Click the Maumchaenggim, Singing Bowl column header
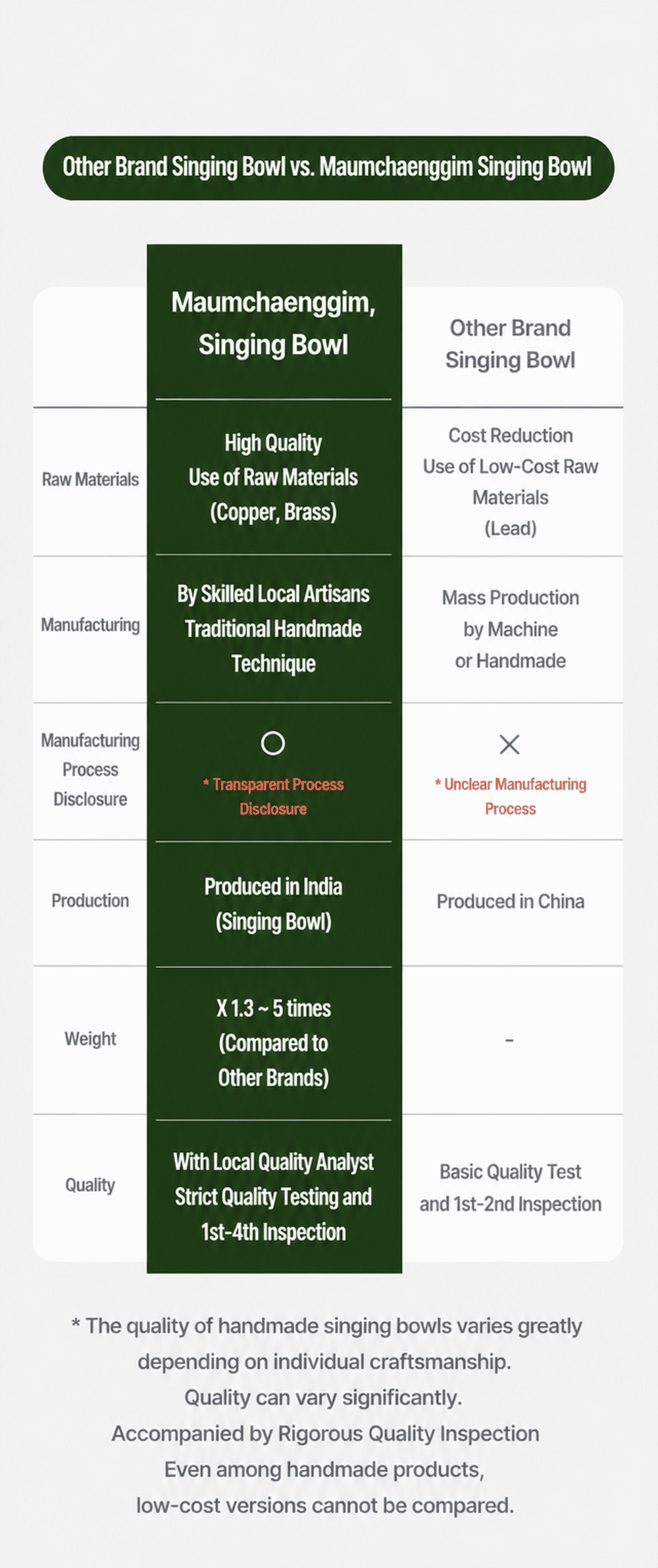This screenshot has width=658, height=1568. [x=273, y=323]
